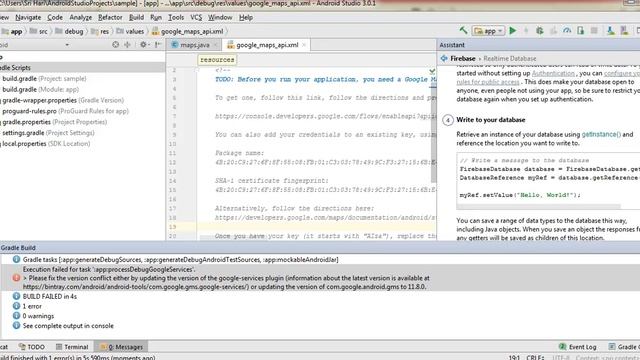Close the google_maps_api.xml tab

point(304,45)
